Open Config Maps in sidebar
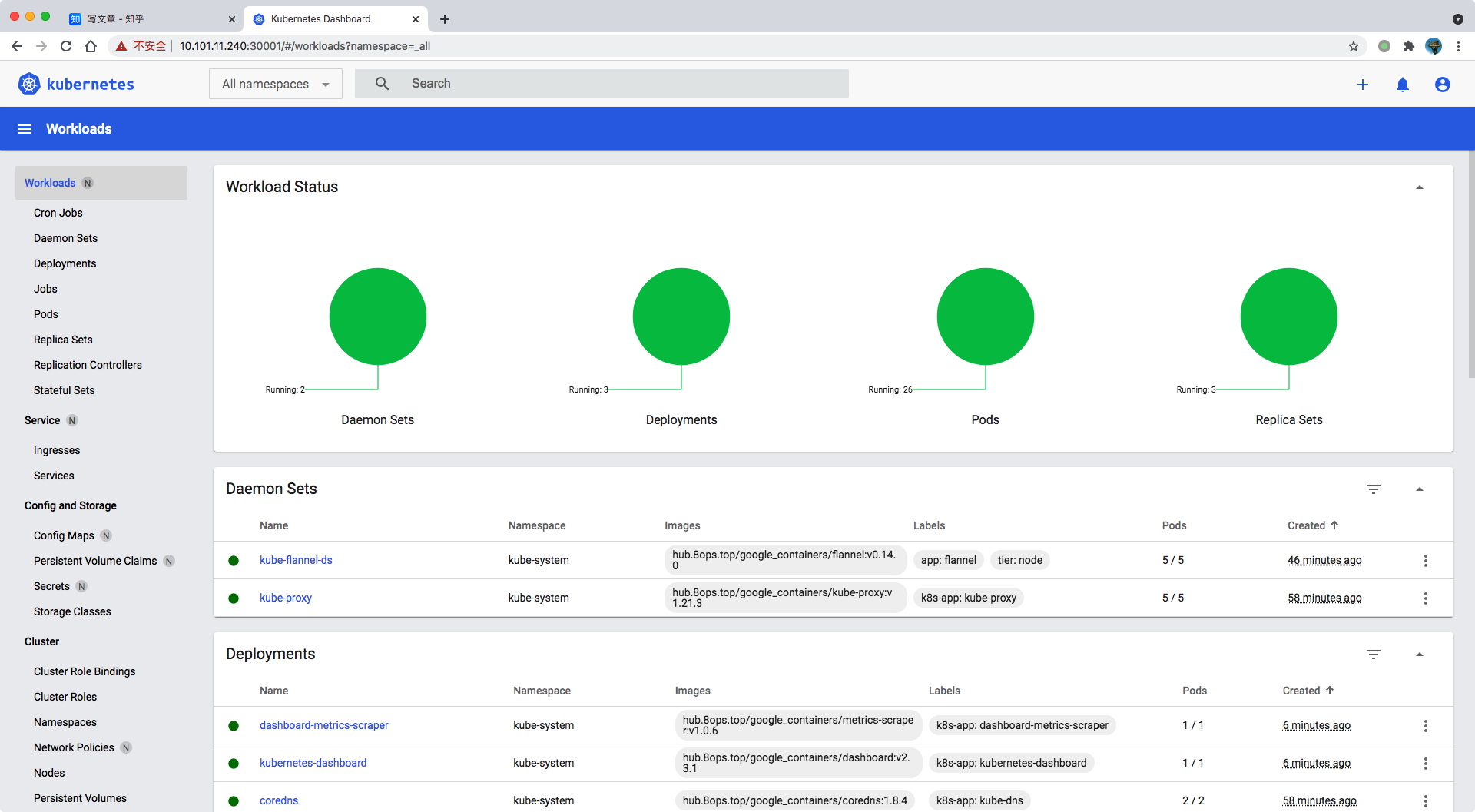This screenshot has height=812, width=1475. (x=64, y=535)
